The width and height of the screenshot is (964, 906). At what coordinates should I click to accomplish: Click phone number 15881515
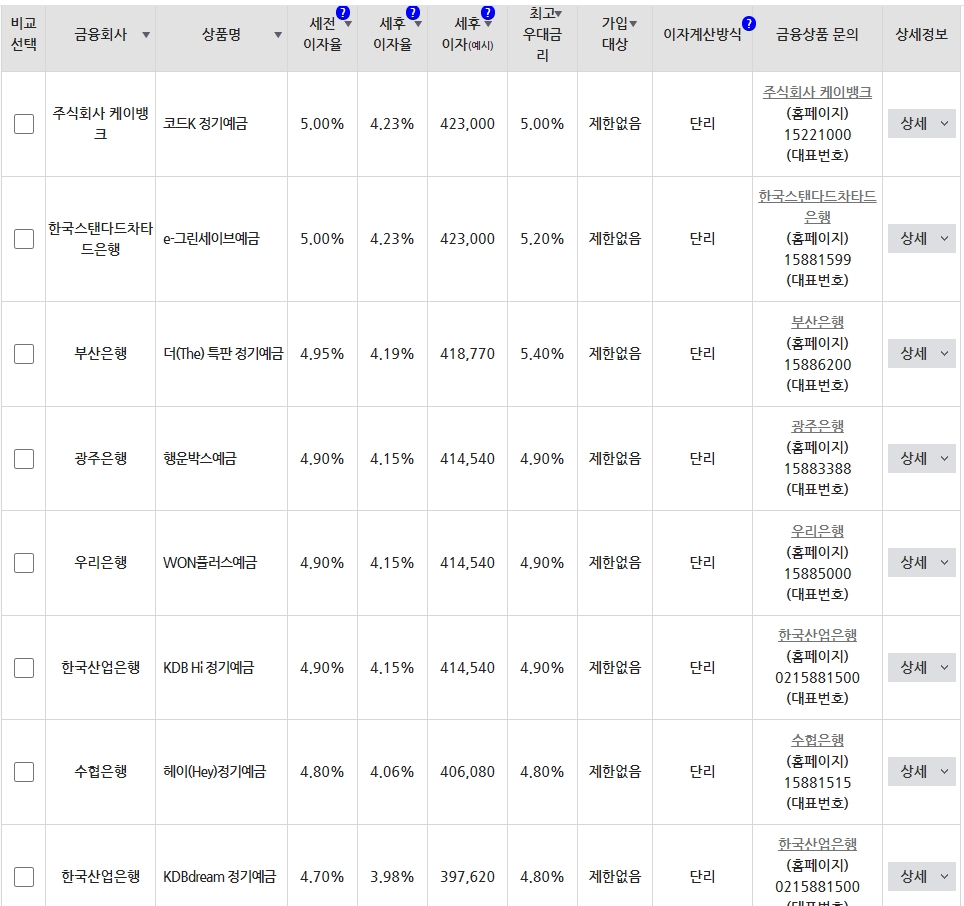tap(817, 783)
